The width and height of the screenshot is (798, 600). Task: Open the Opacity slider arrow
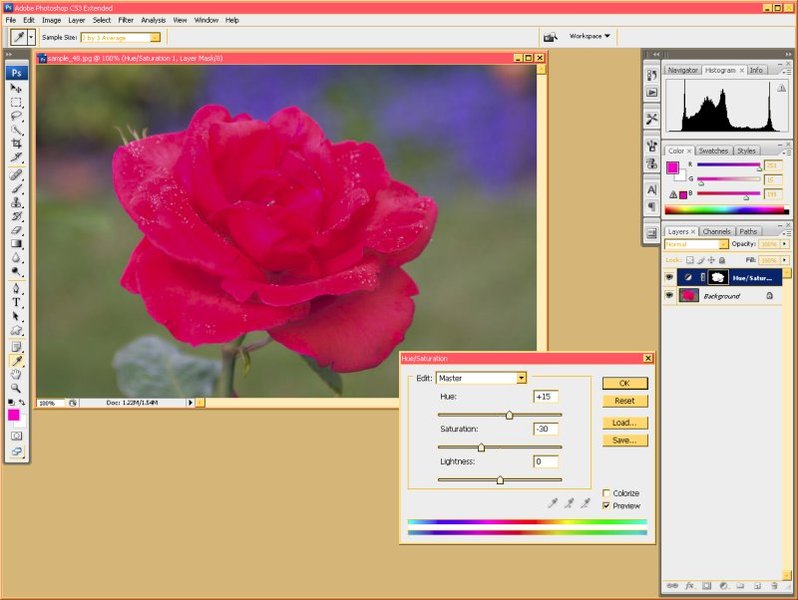click(784, 244)
